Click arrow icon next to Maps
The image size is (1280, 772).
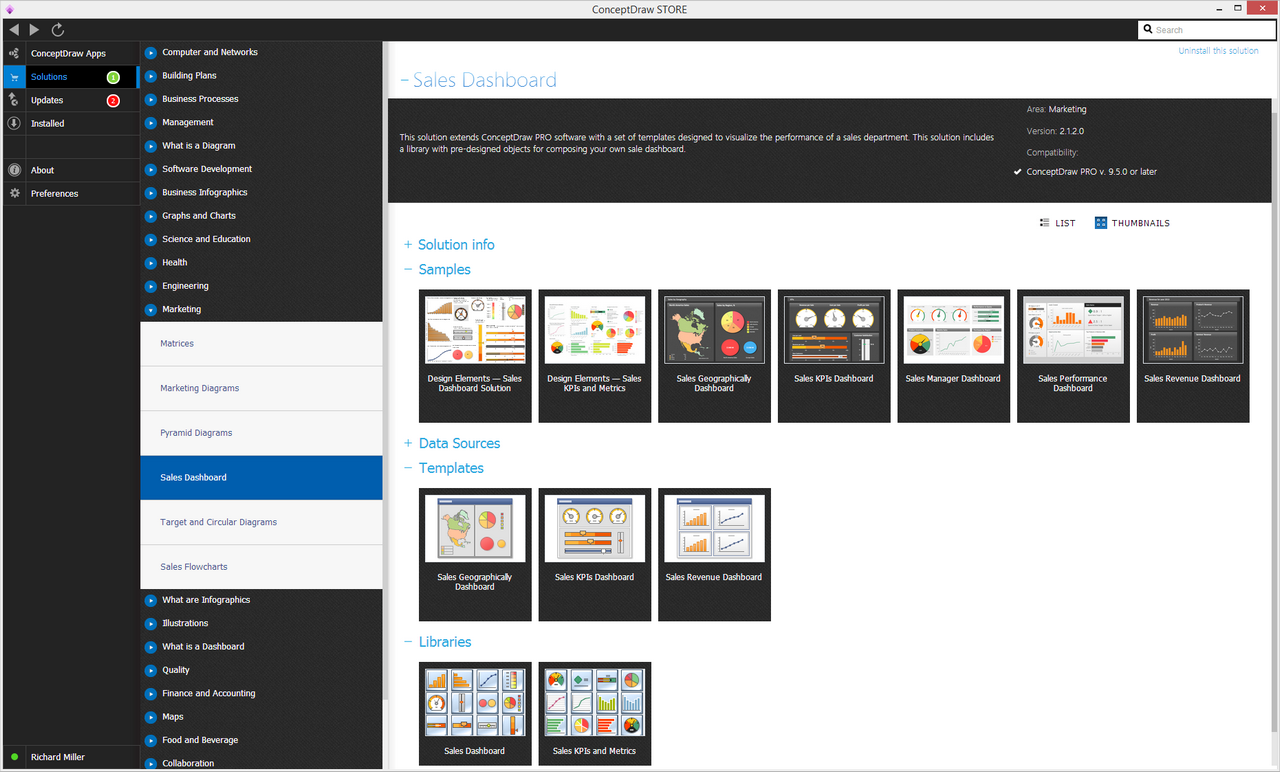tap(151, 717)
